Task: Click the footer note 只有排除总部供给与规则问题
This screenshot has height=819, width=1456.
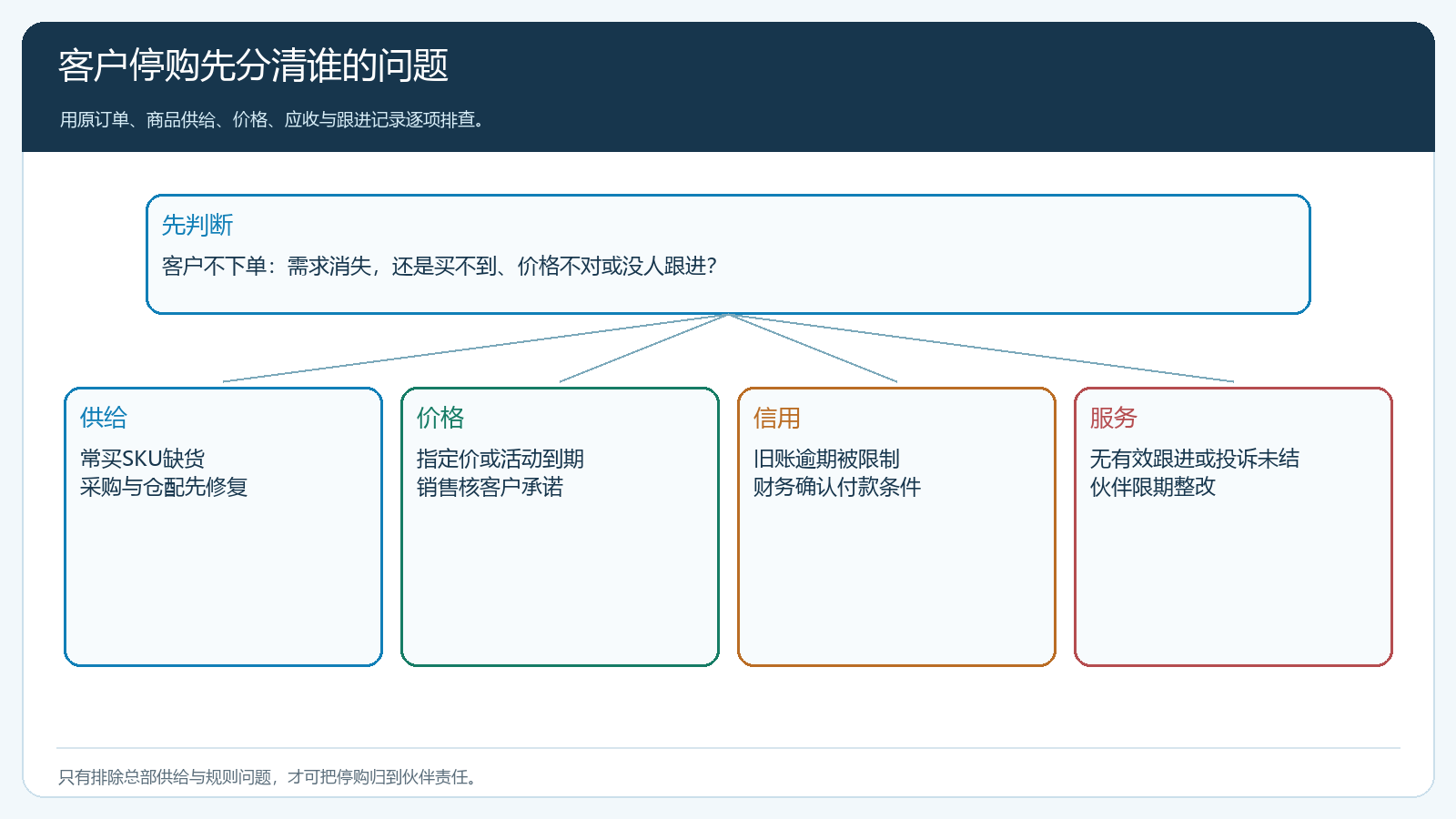Action: click(x=166, y=777)
